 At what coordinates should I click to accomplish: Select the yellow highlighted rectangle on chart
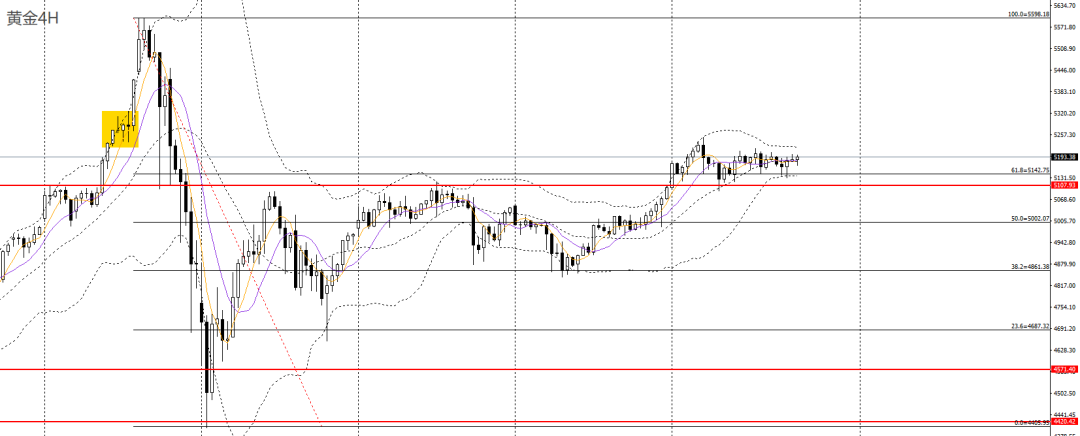pyautogui.click(x=120, y=129)
